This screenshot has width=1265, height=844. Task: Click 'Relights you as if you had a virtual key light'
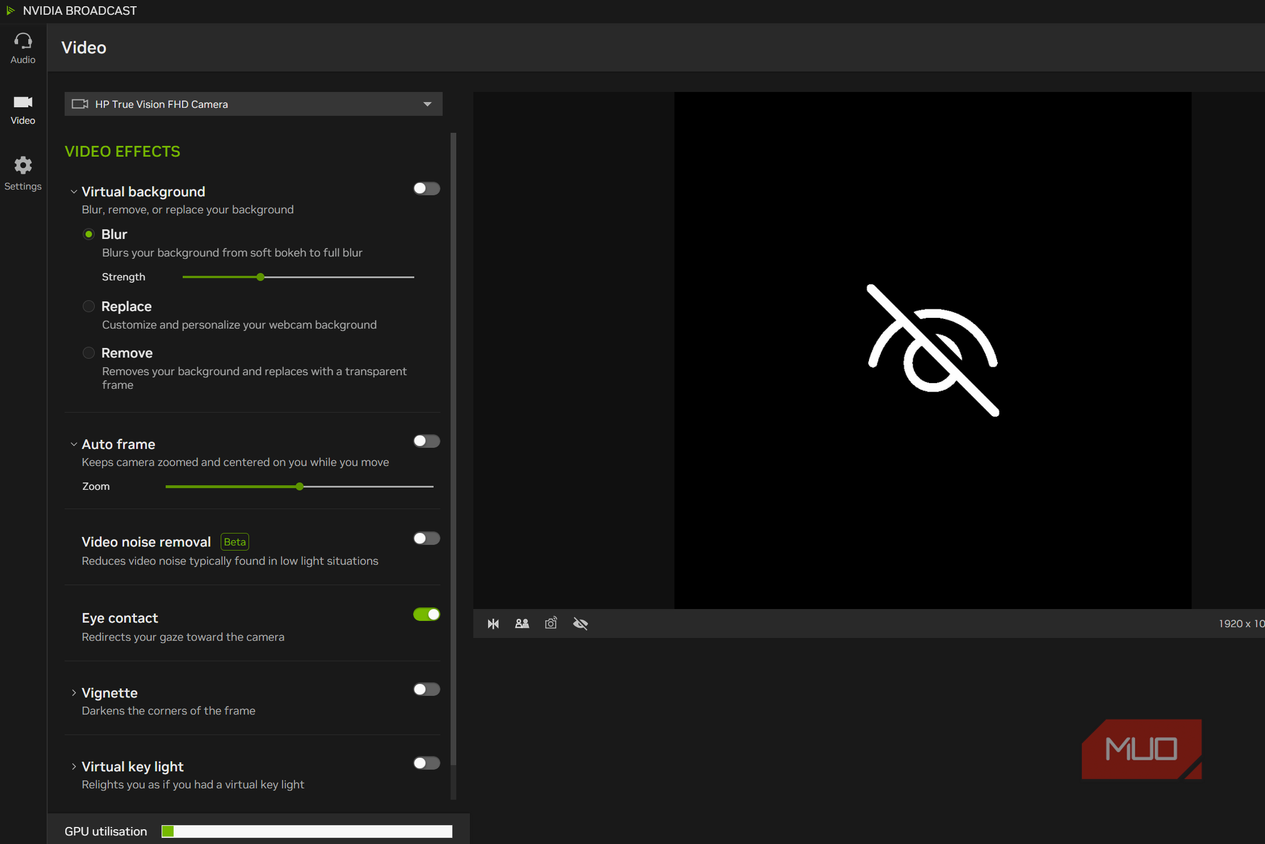(x=193, y=785)
